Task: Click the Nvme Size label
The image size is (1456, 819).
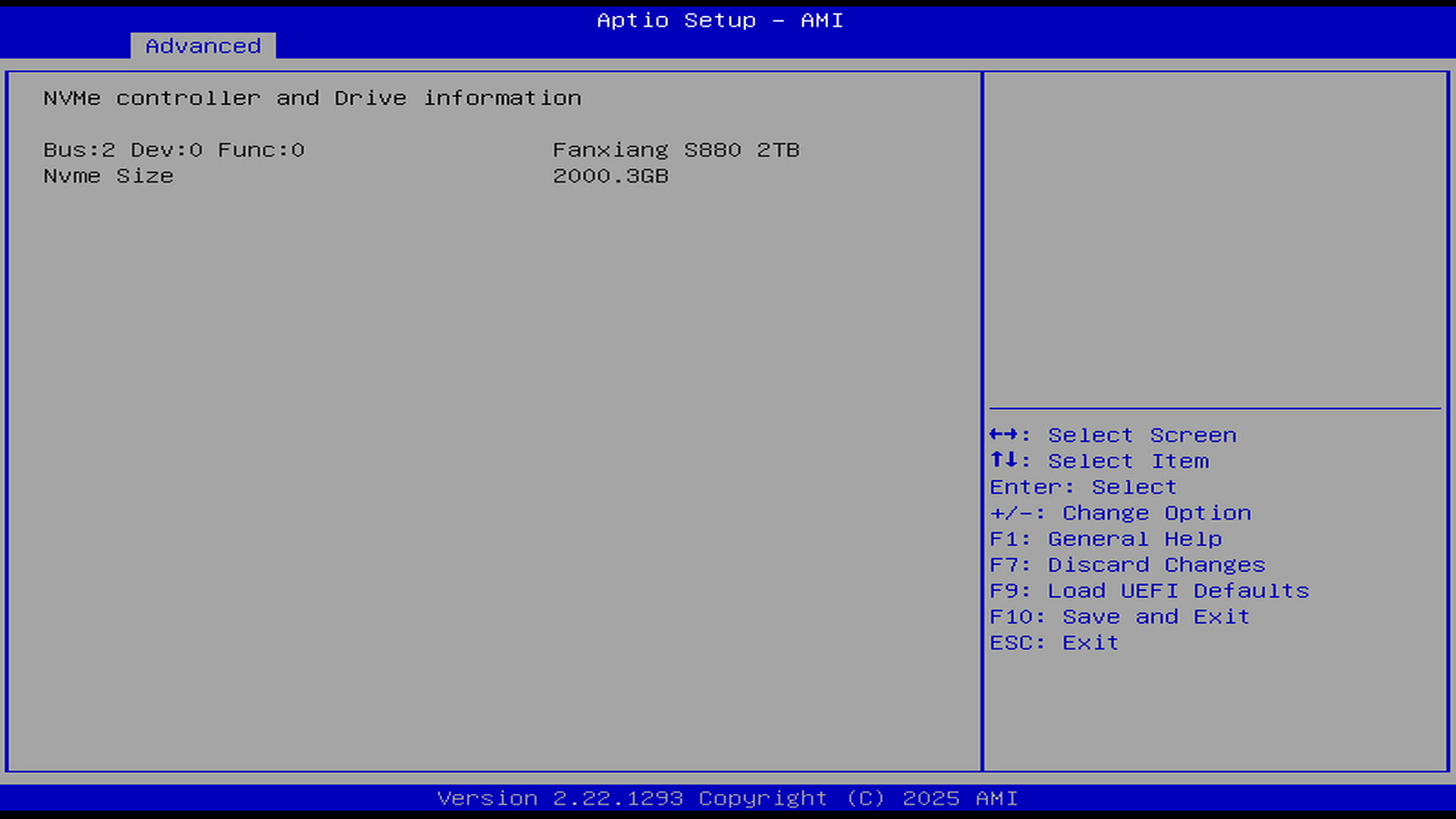Action: pyautogui.click(x=108, y=176)
